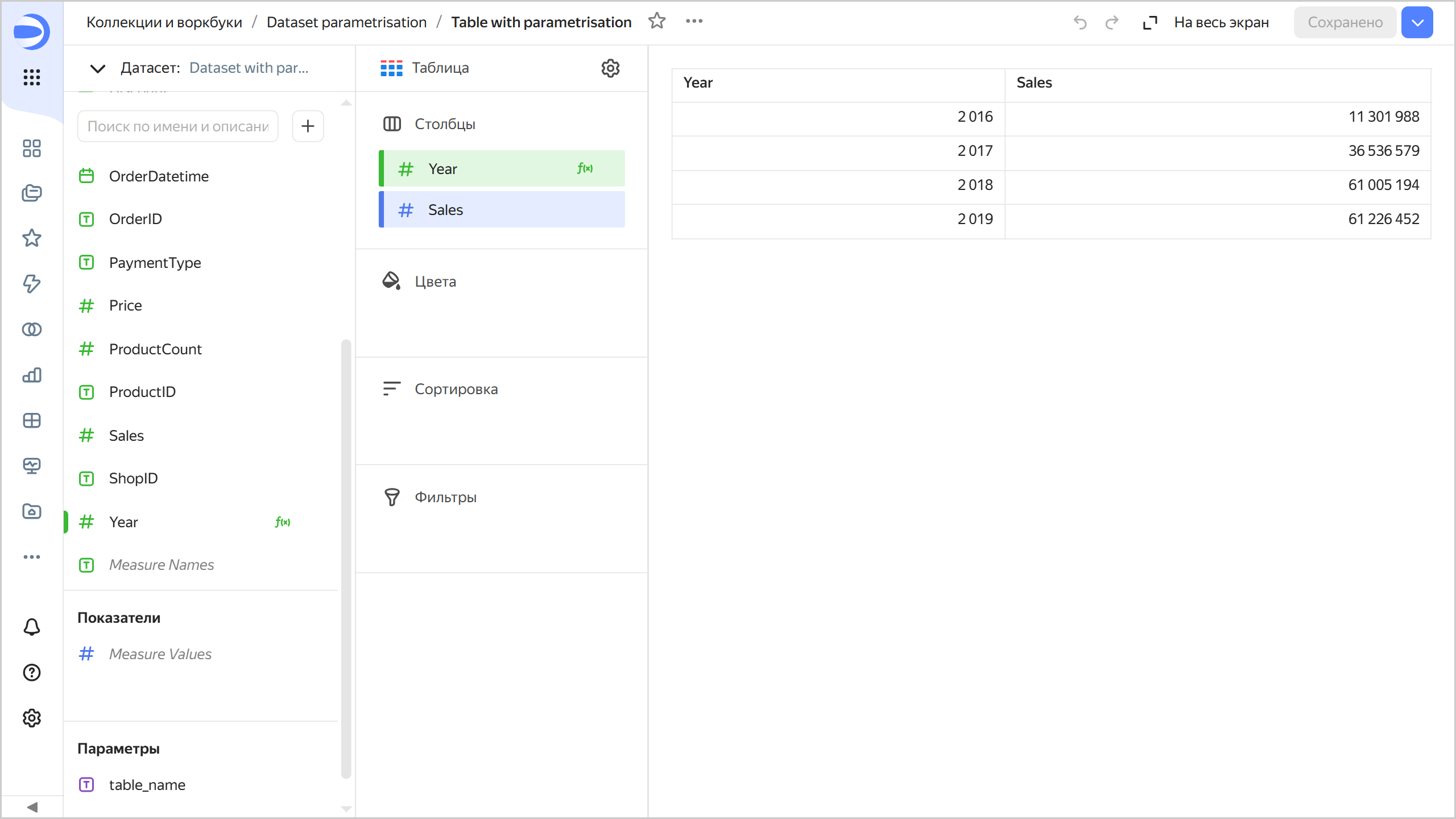Click the undo arrow icon
This screenshot has height=819, width=1456.
pos(1080,23)
